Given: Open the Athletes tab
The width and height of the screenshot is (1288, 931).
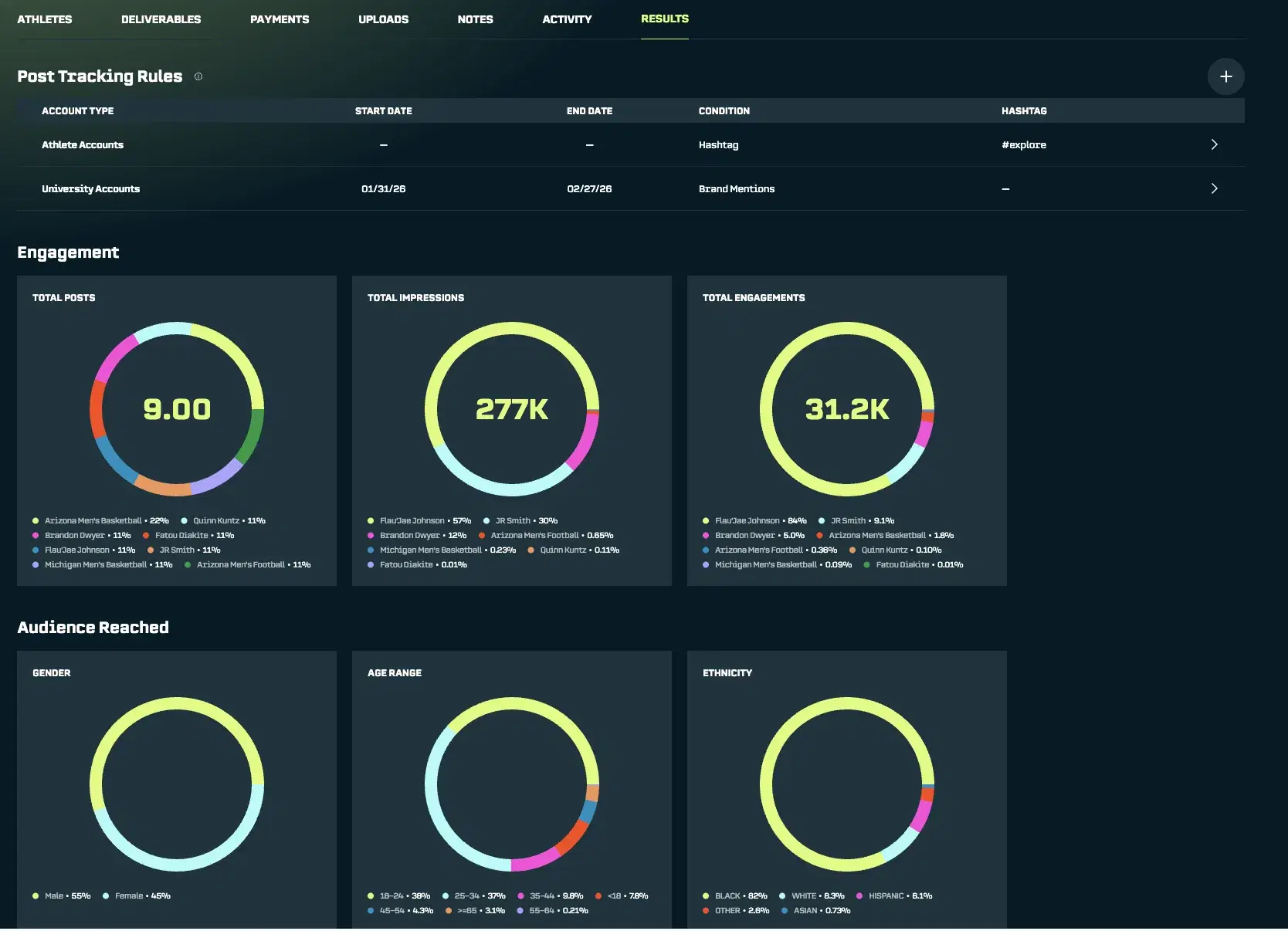Looking at the screenshot, I should (45, 19).
